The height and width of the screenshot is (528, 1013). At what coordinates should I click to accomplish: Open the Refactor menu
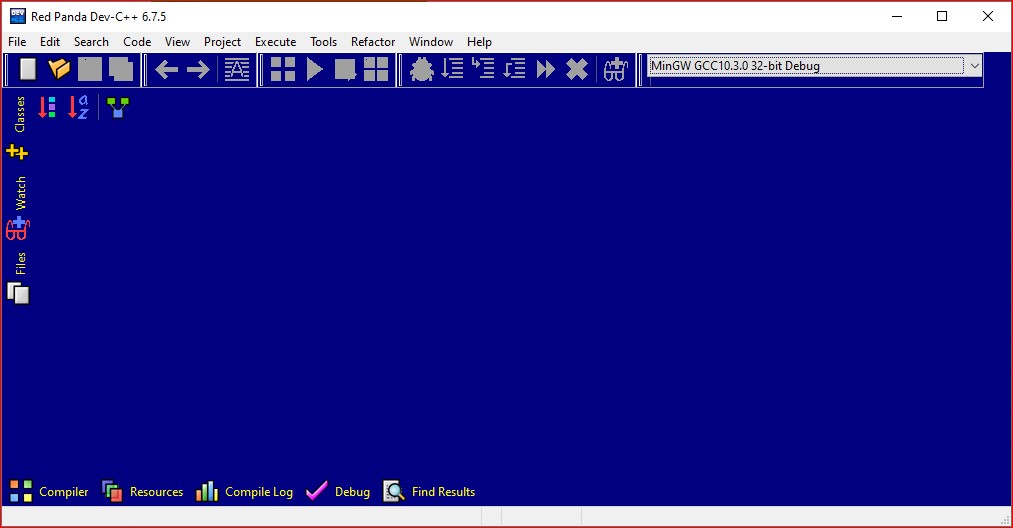[373, 42]
